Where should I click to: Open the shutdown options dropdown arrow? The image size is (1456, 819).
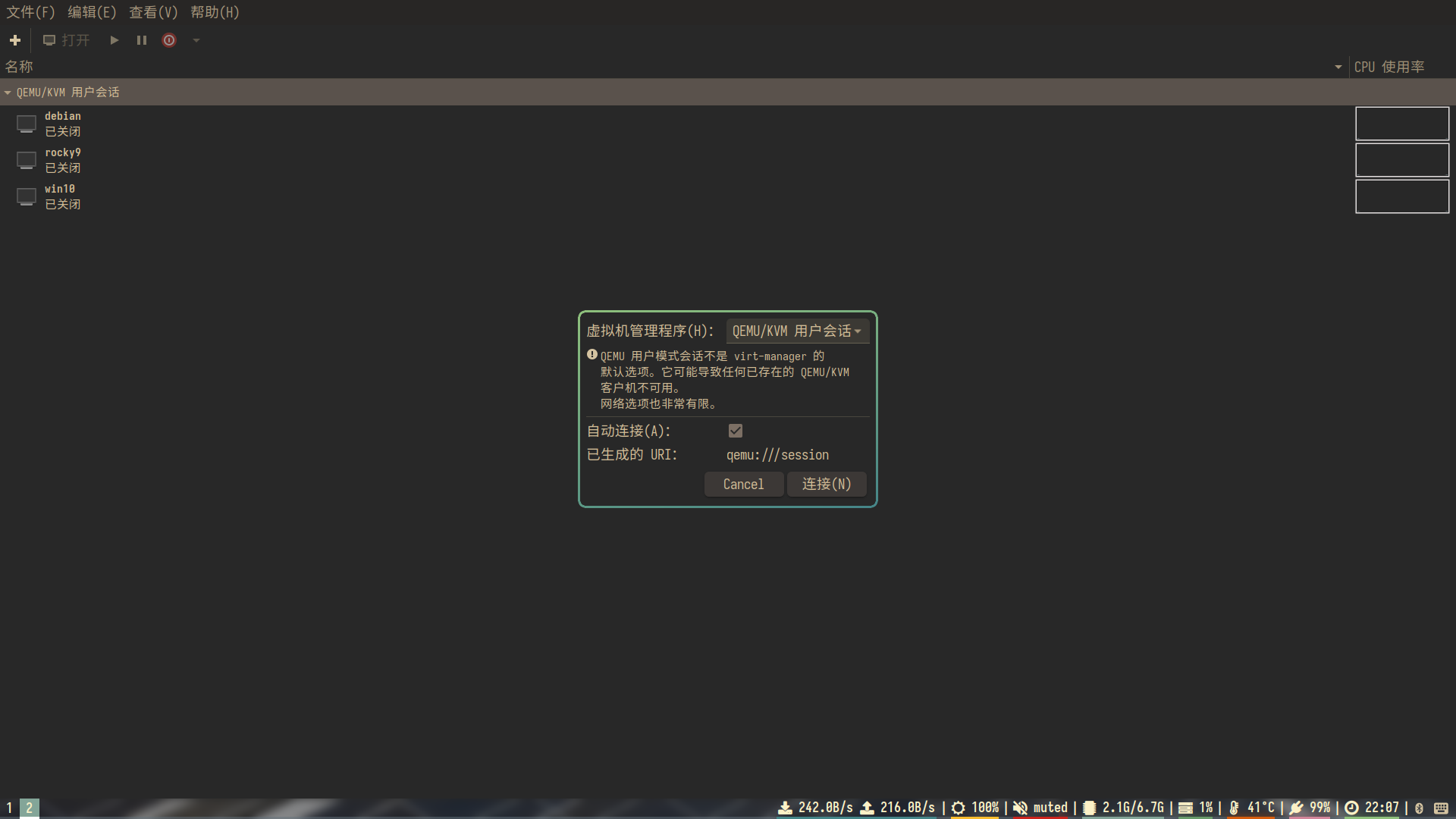[x=196, y=40]
